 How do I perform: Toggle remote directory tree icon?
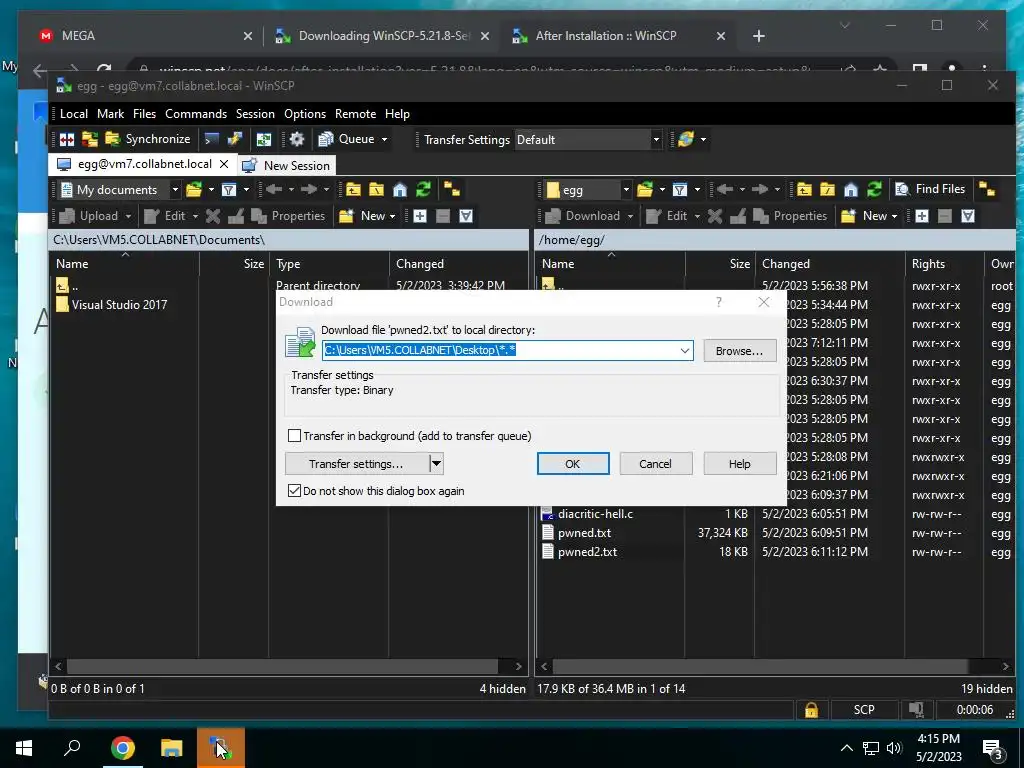tap(987, 190)
